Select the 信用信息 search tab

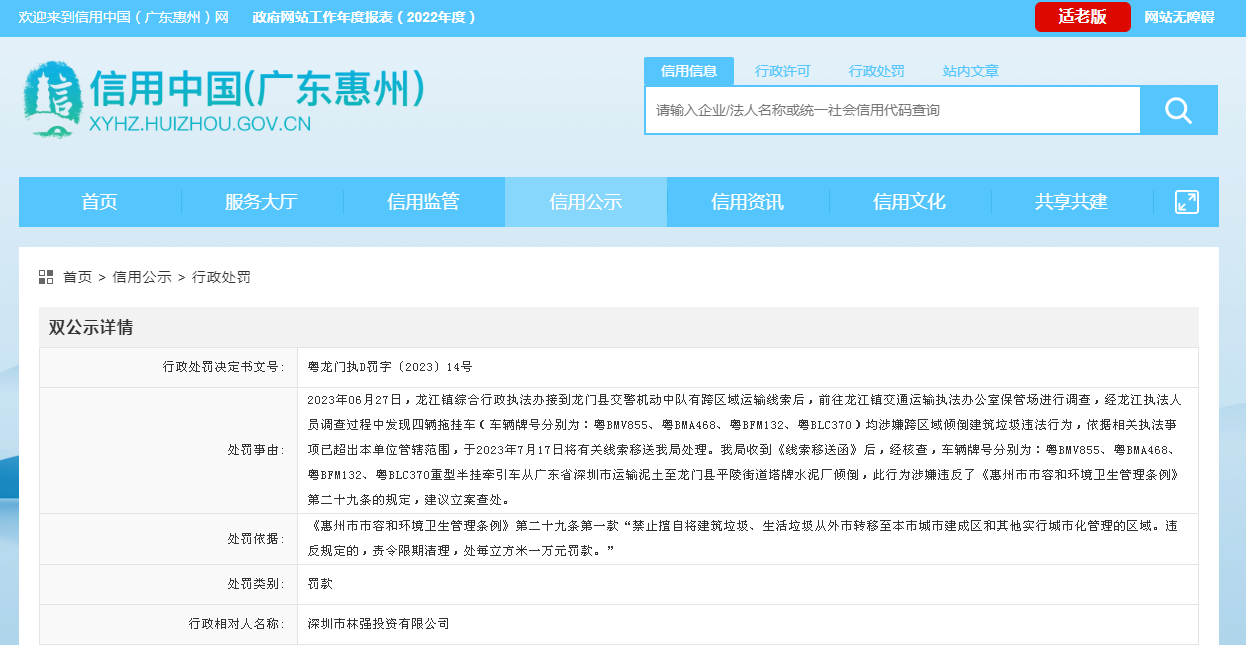click(x=689, y=71)
